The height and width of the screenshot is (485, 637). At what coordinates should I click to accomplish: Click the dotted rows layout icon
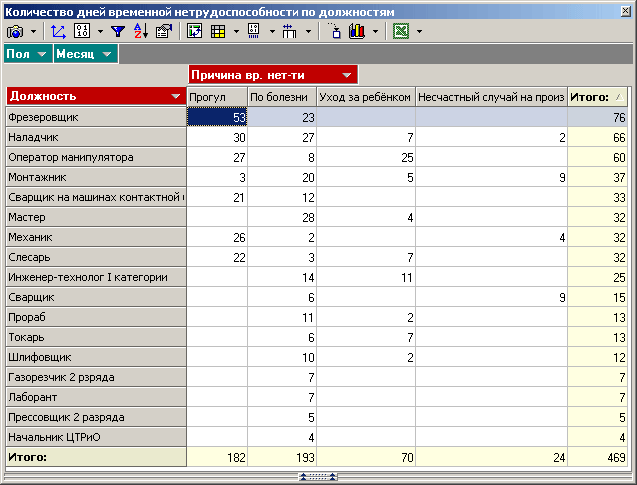[x=254, y=31]
